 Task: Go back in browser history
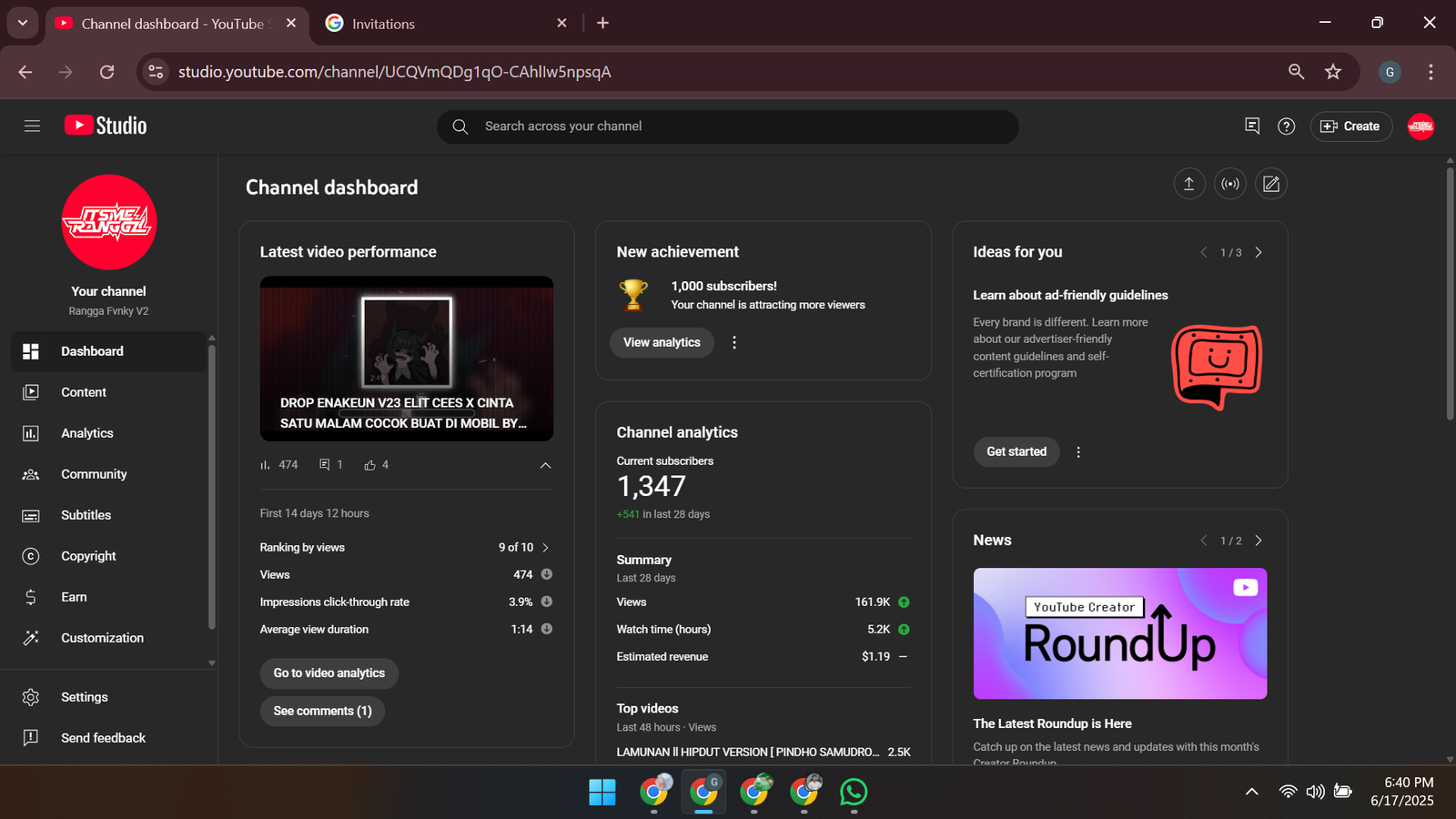(x=25, y=72)
